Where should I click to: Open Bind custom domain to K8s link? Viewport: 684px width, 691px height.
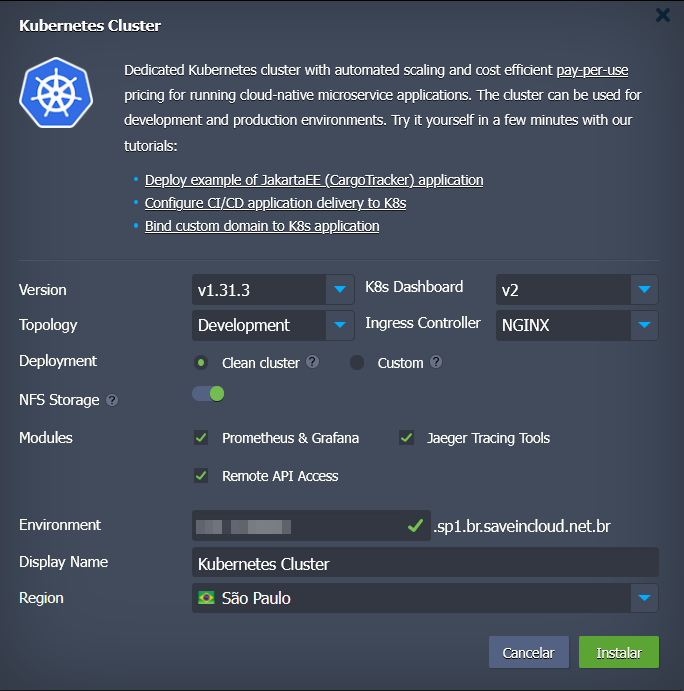[262, 226]
